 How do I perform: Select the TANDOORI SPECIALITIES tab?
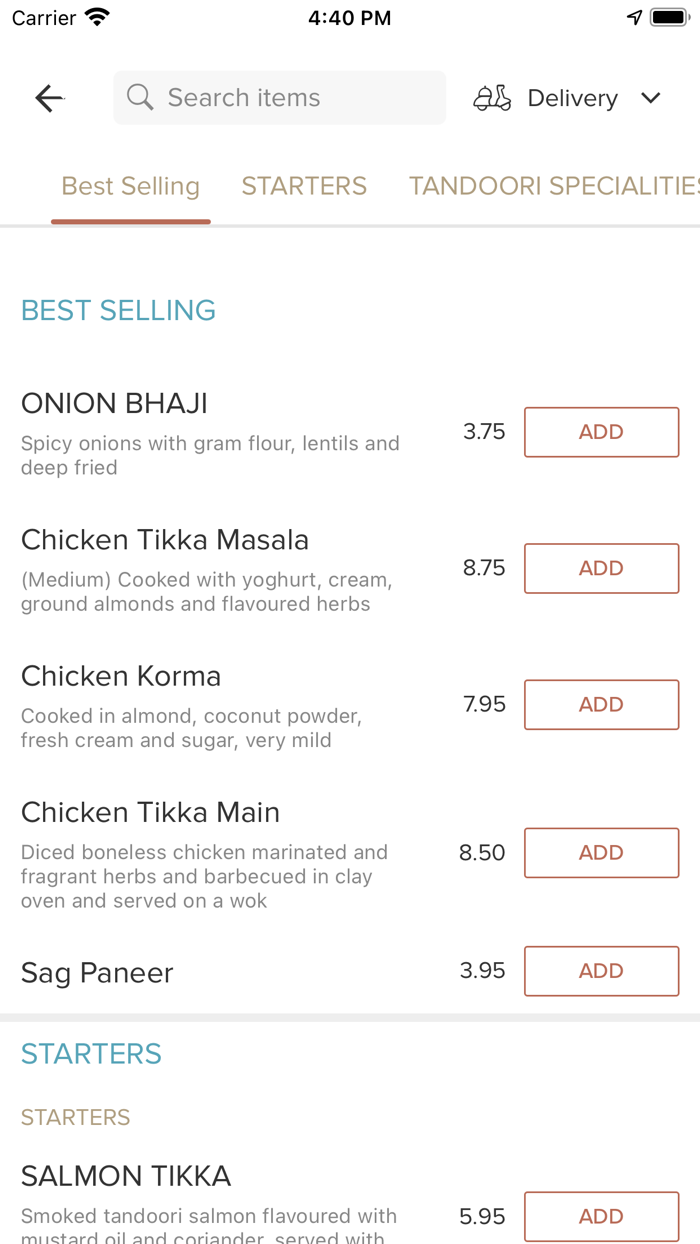click(x=553, y=186)
